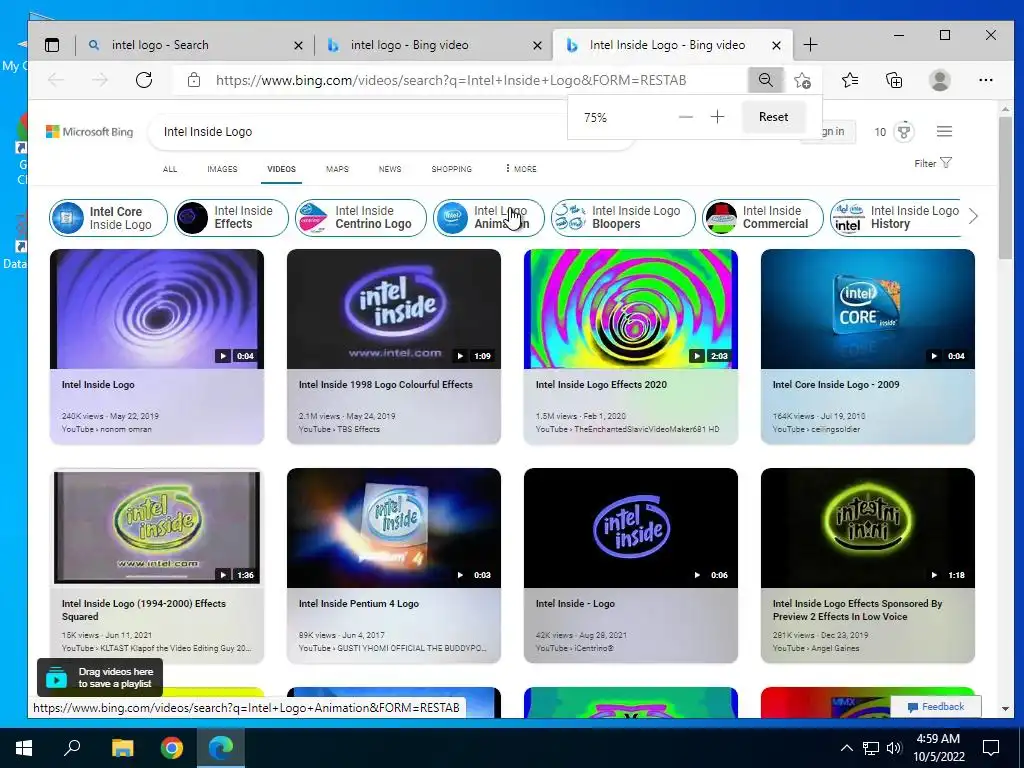
Task: Open a new browser tab
Action: [x=810, y=45]
